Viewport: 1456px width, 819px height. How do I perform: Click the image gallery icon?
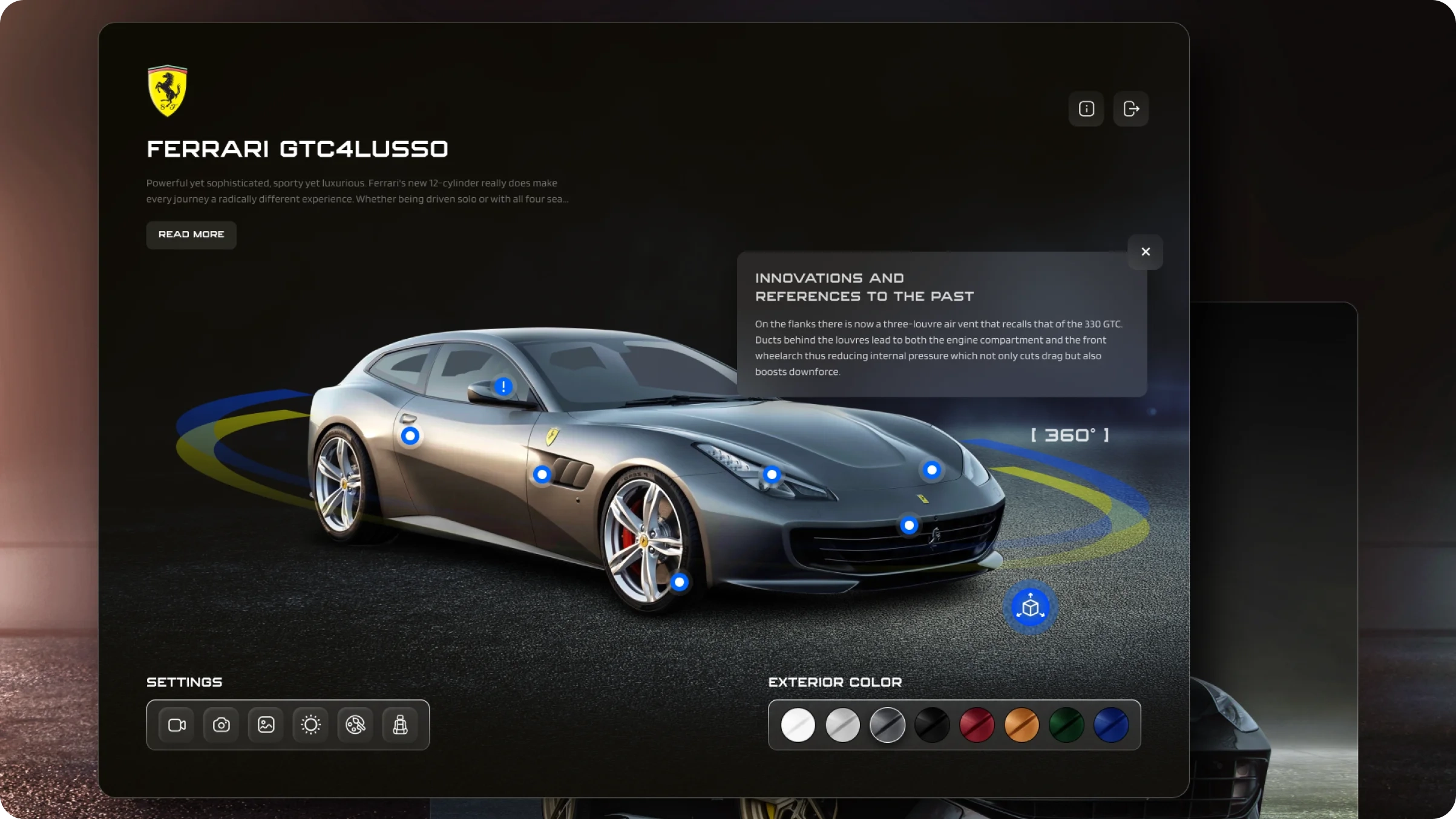click(265, 724)
